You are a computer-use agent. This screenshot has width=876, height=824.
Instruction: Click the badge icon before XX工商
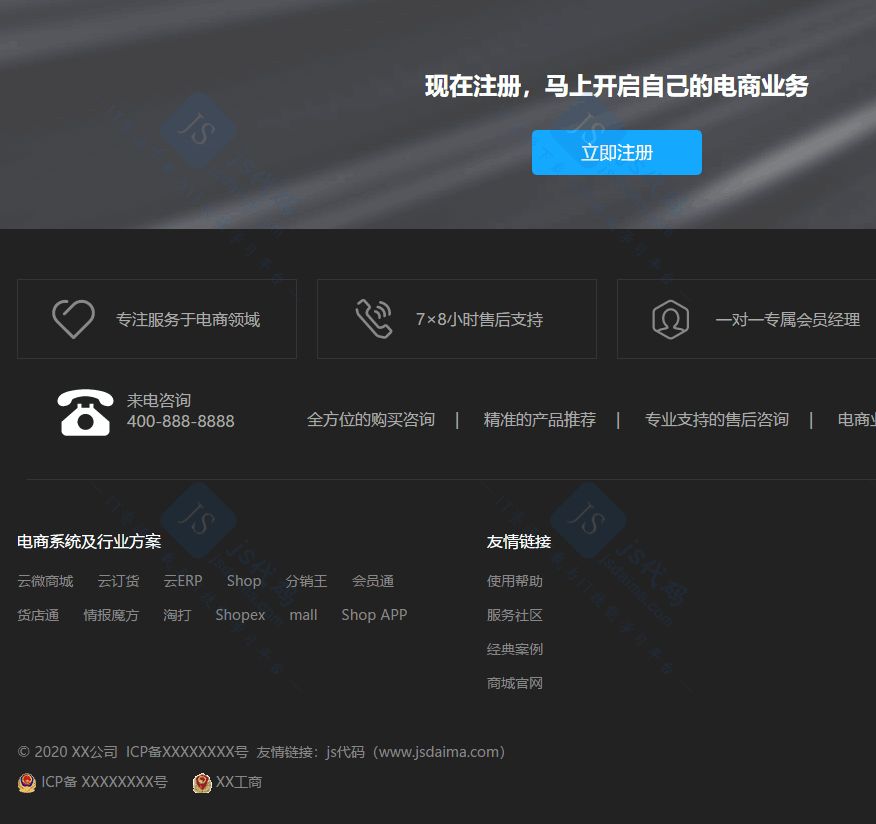[x=202, y=783]
